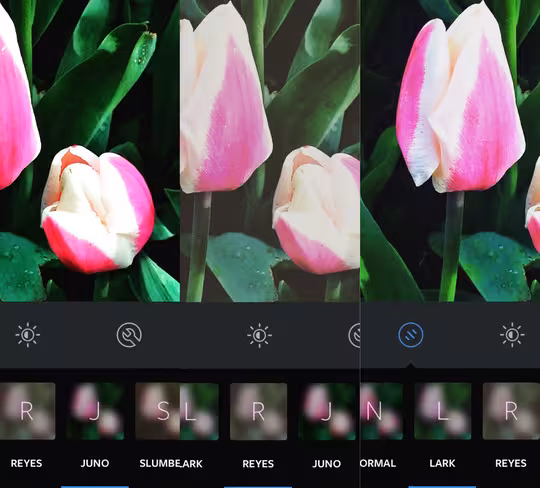Pick the Reyes thumbnail right of the selected Lark
The height and width of the screenshot is (488, 540).
(511, 411)
